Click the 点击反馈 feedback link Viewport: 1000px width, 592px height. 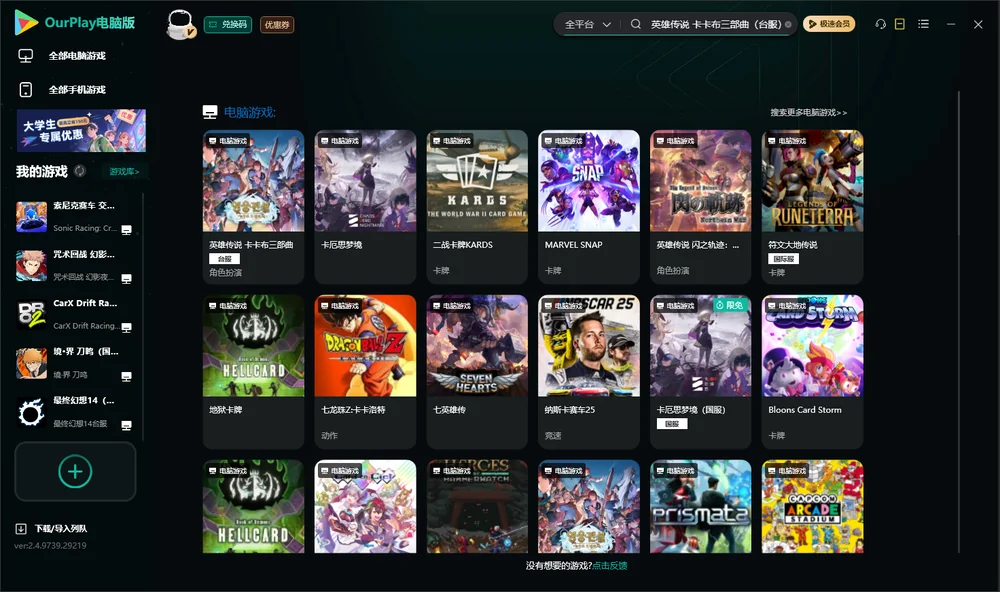pyautogui.click(x=610, y=565)
